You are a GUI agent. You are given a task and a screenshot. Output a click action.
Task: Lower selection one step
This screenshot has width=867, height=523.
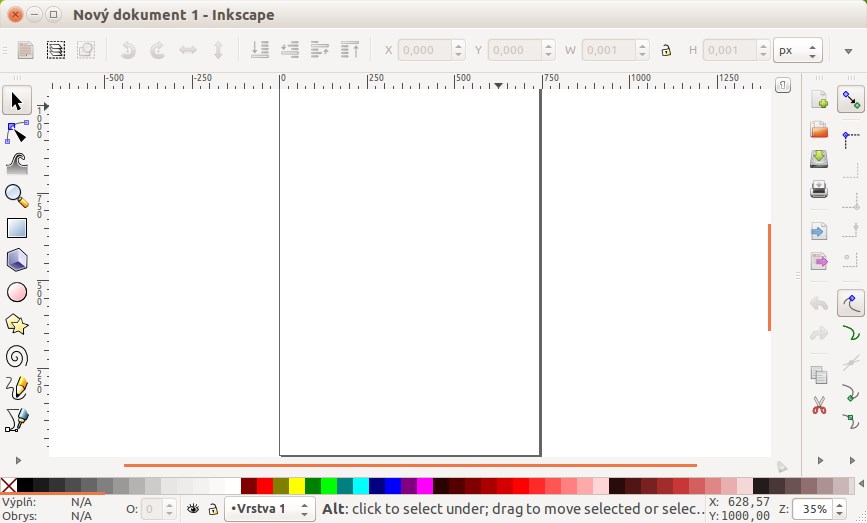(290, 50)
